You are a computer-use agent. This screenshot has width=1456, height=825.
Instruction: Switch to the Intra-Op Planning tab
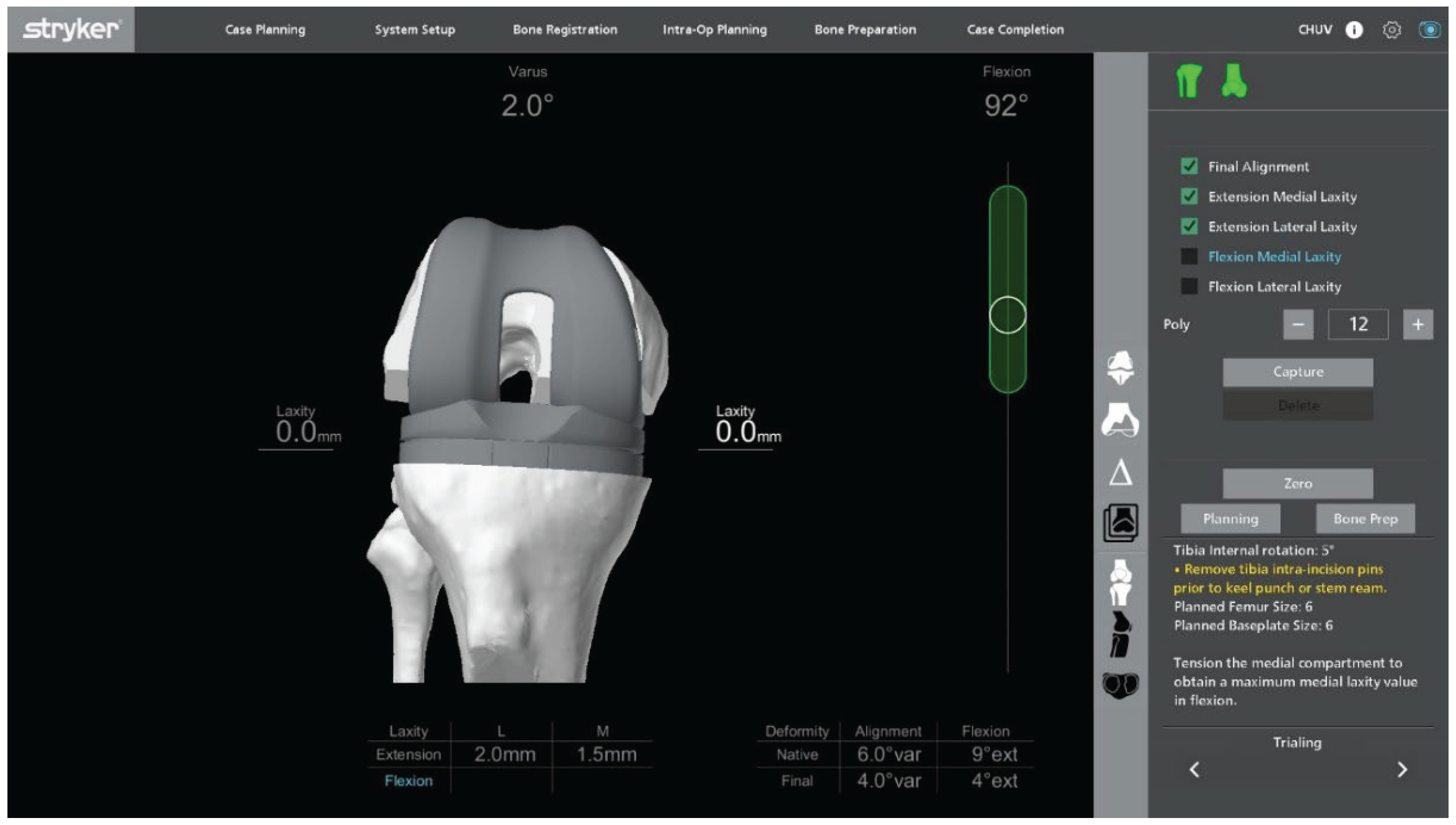(x=715, y=29)
